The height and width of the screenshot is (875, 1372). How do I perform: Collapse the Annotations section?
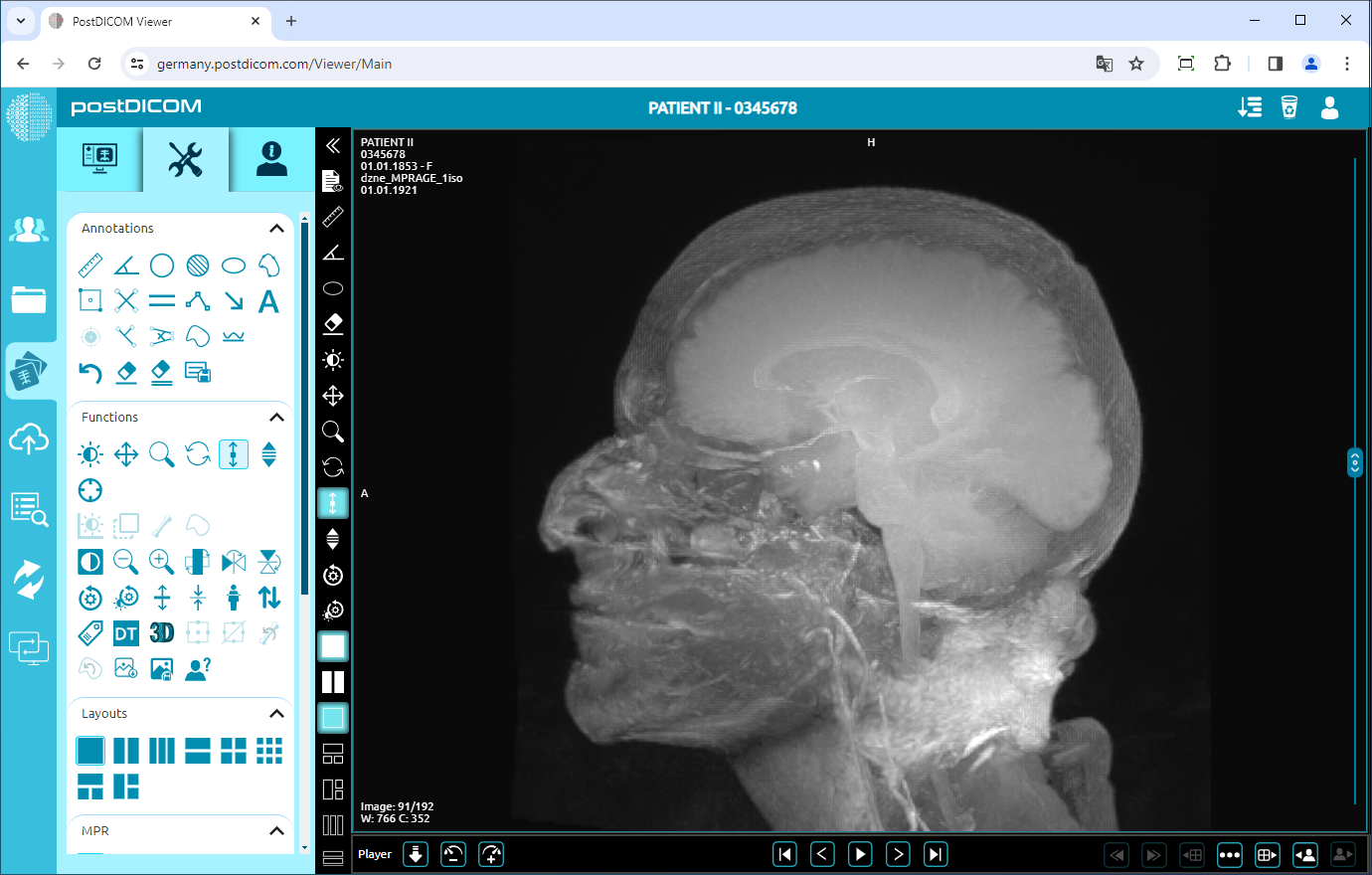[x=277, y=228]
